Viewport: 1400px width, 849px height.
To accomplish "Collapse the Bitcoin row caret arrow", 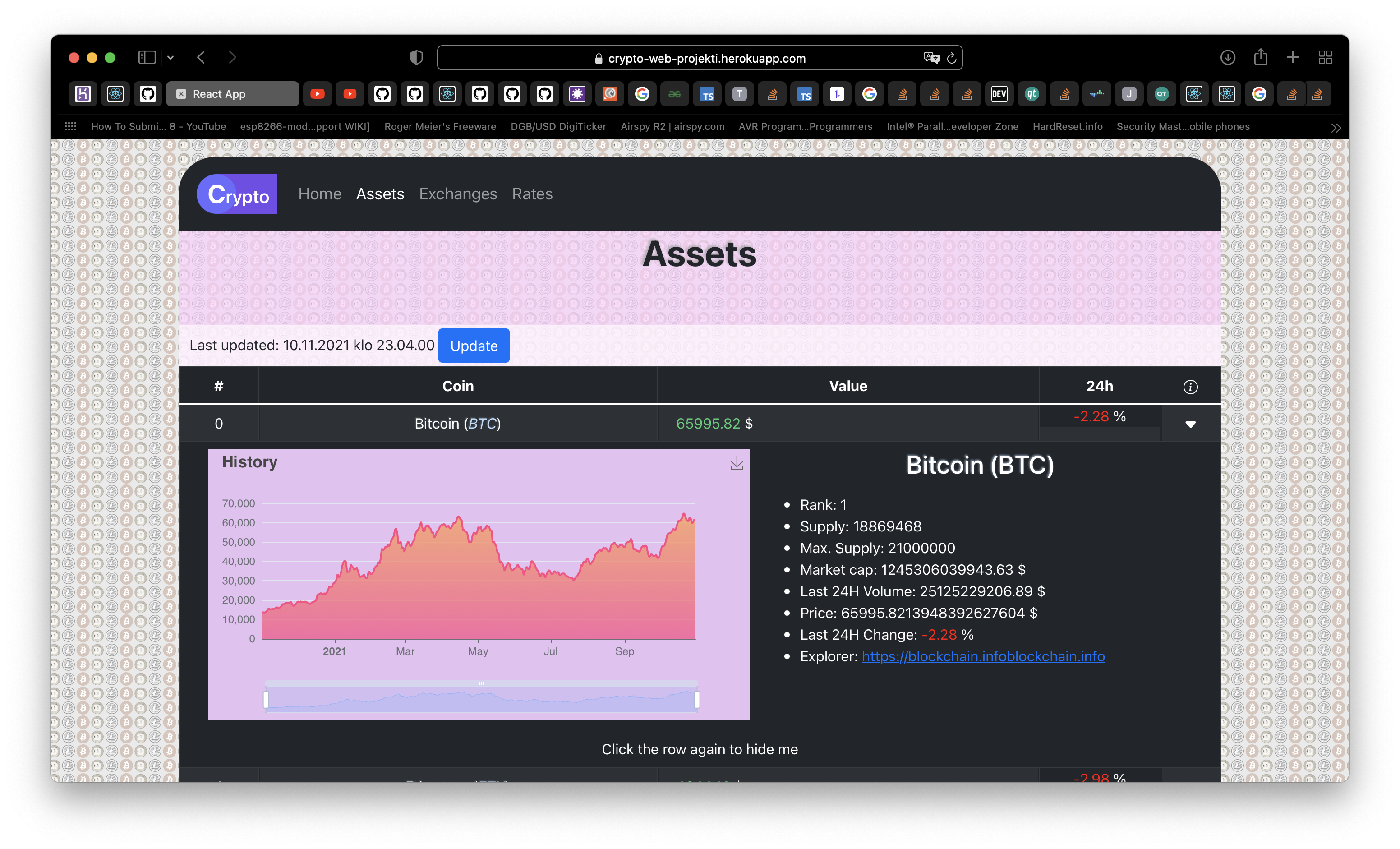I will coord(1190,424).
